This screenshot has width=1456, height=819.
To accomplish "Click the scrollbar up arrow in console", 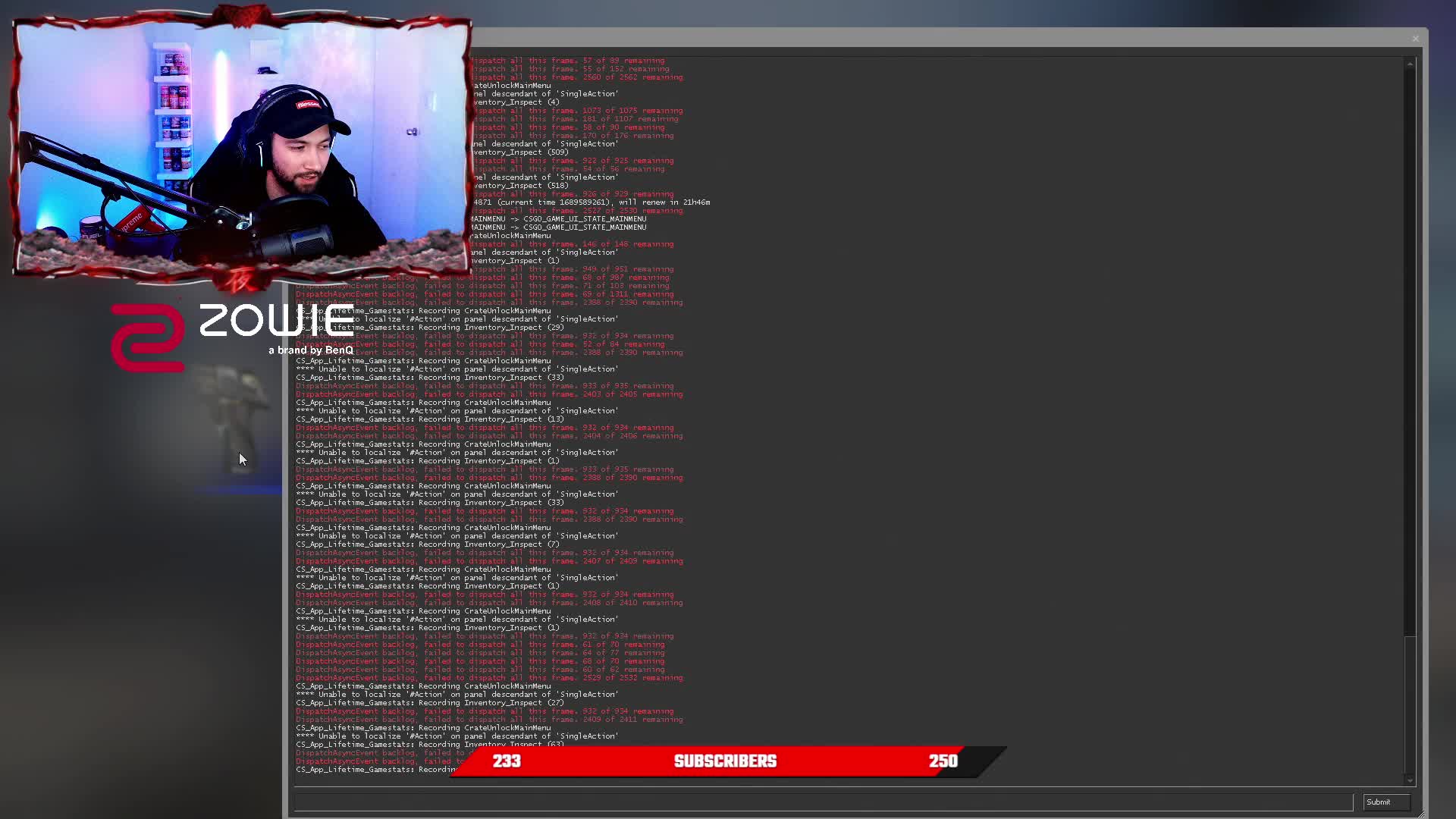I will tap(1410, 64).
